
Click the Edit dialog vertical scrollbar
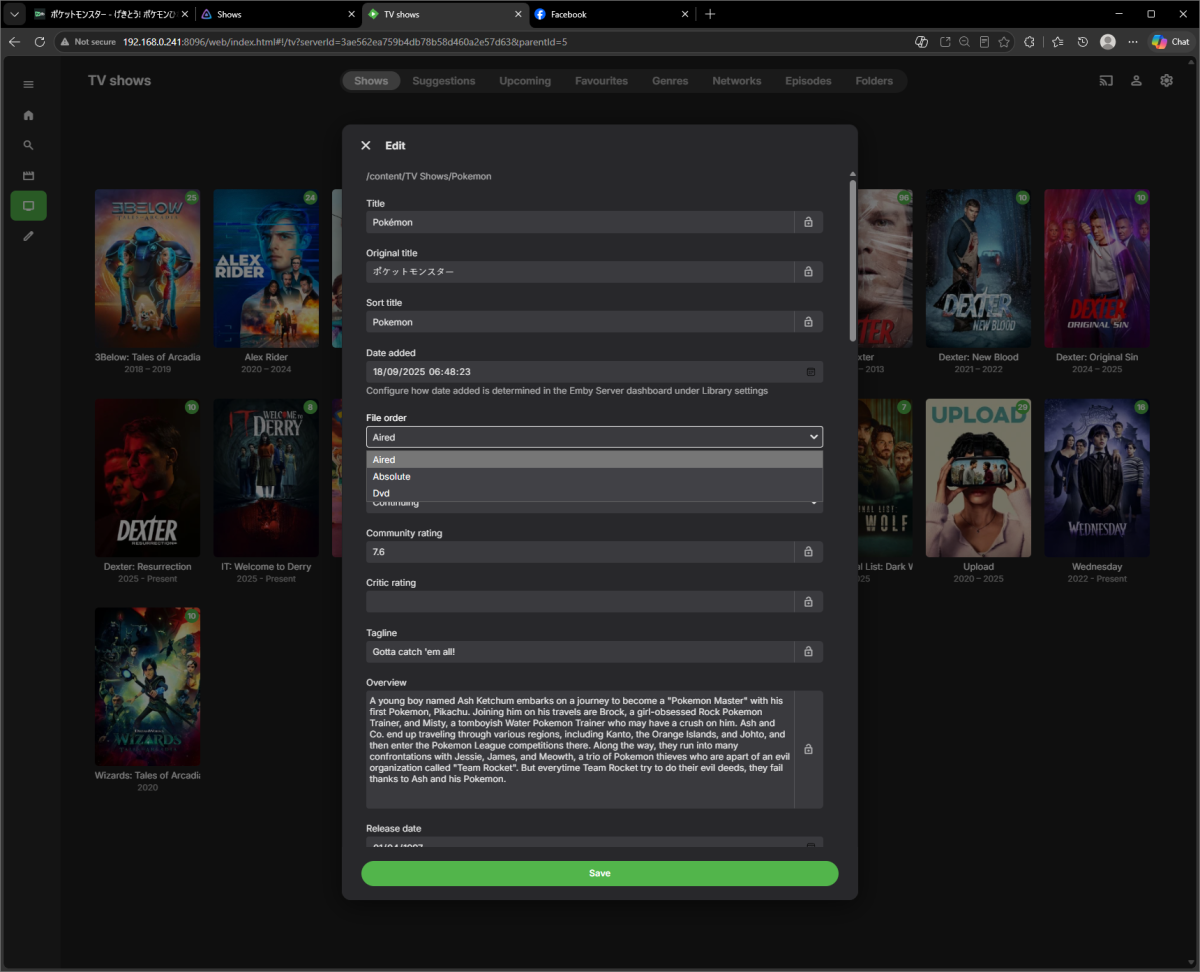(853, 260)
